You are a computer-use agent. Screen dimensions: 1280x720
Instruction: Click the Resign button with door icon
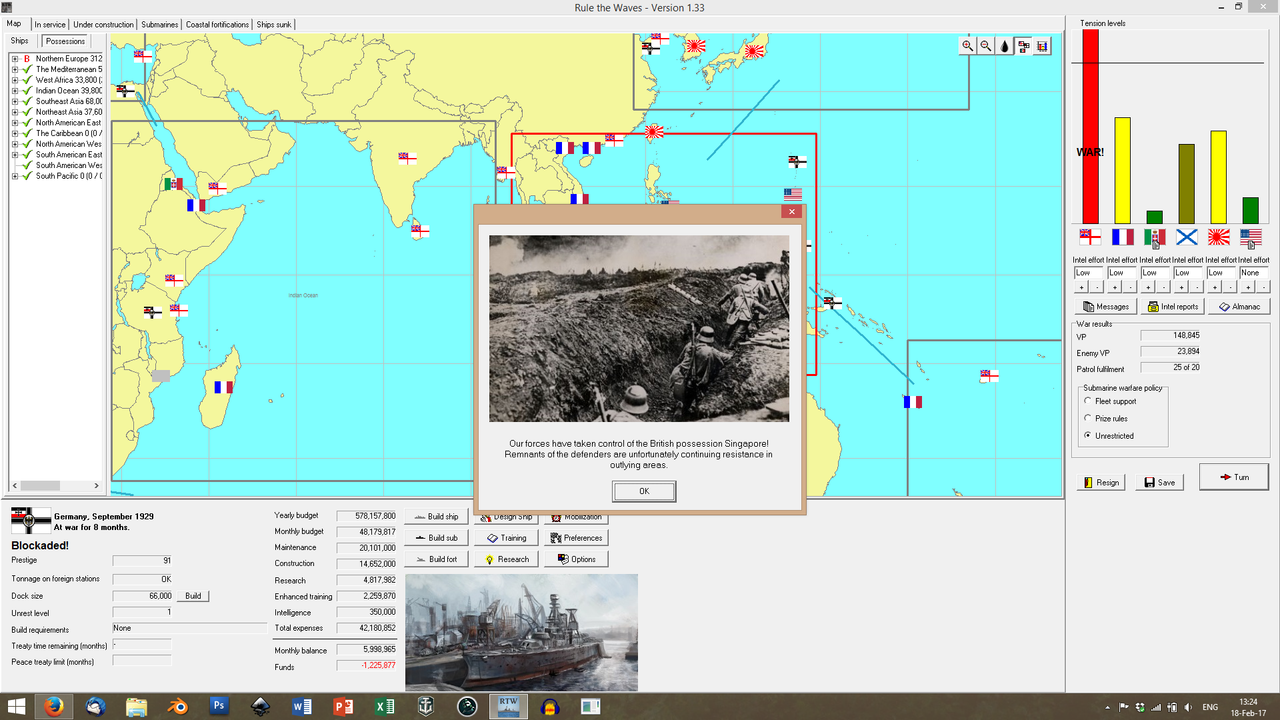1100,481
